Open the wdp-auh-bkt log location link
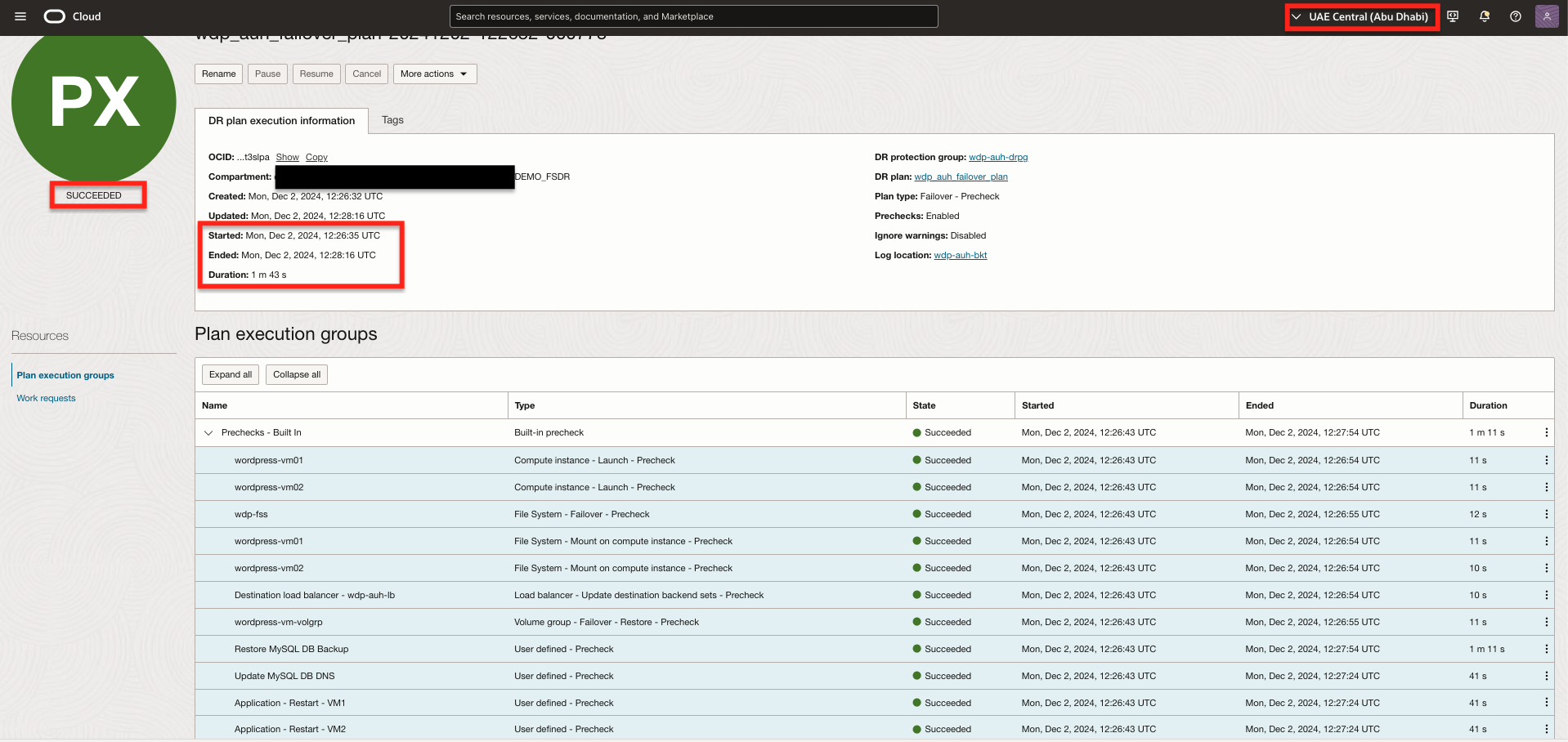This screenshot has height=742, width=1568. coord(961,256)
